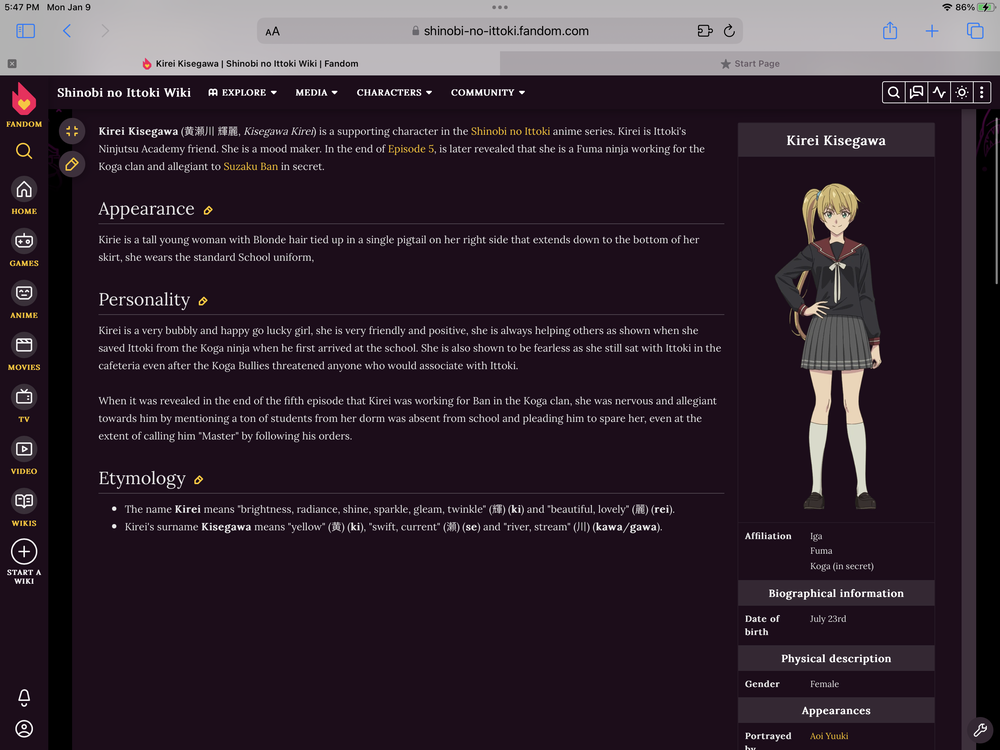
Task: Click the 'Physical description' infobox header
Action: tap(836, 658)
